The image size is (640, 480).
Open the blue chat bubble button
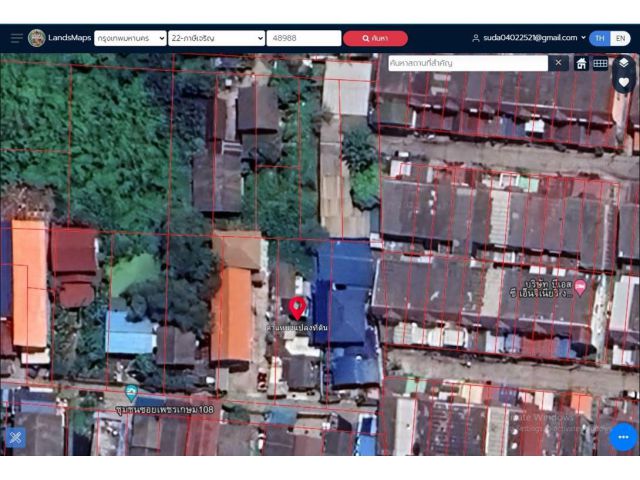point(623,437)
